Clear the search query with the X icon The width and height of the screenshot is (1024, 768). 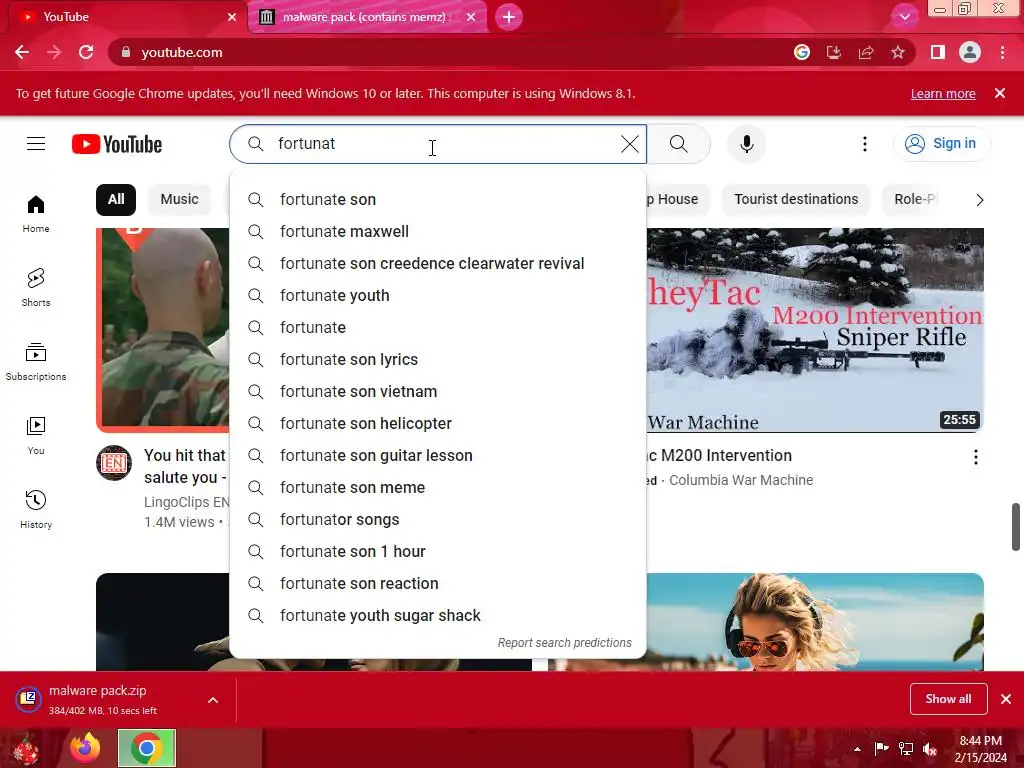[630, 144]
